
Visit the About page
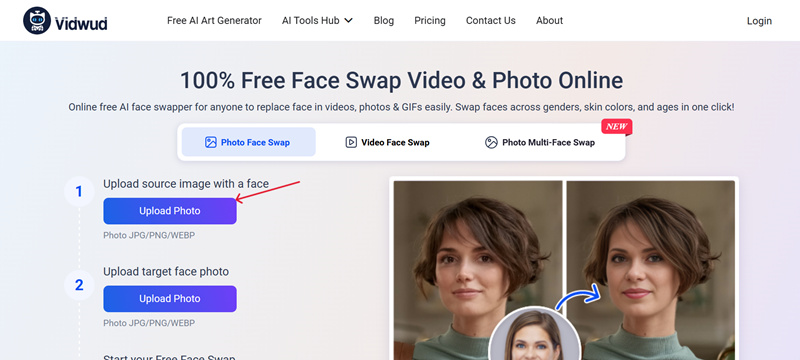coord(549,21)
